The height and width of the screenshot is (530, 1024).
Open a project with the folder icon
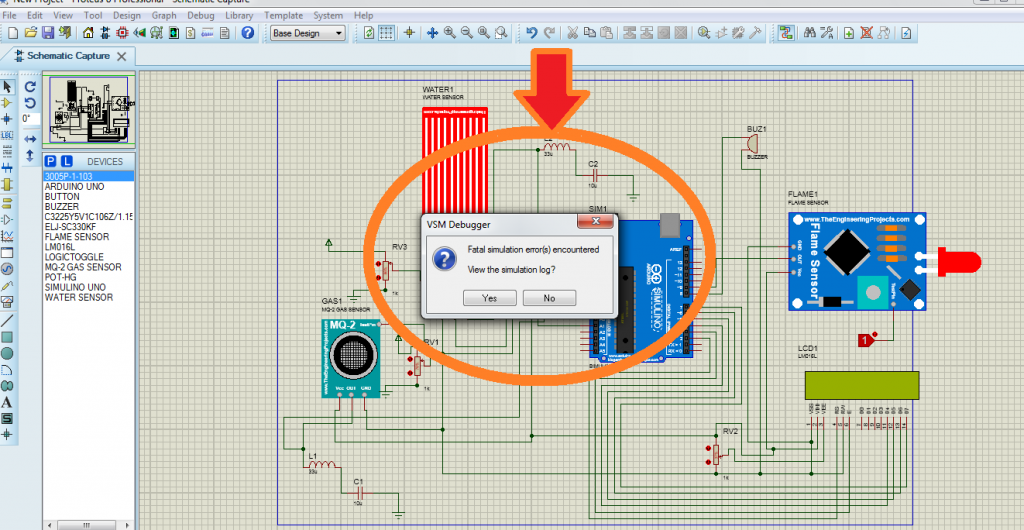tap(31, 33)
